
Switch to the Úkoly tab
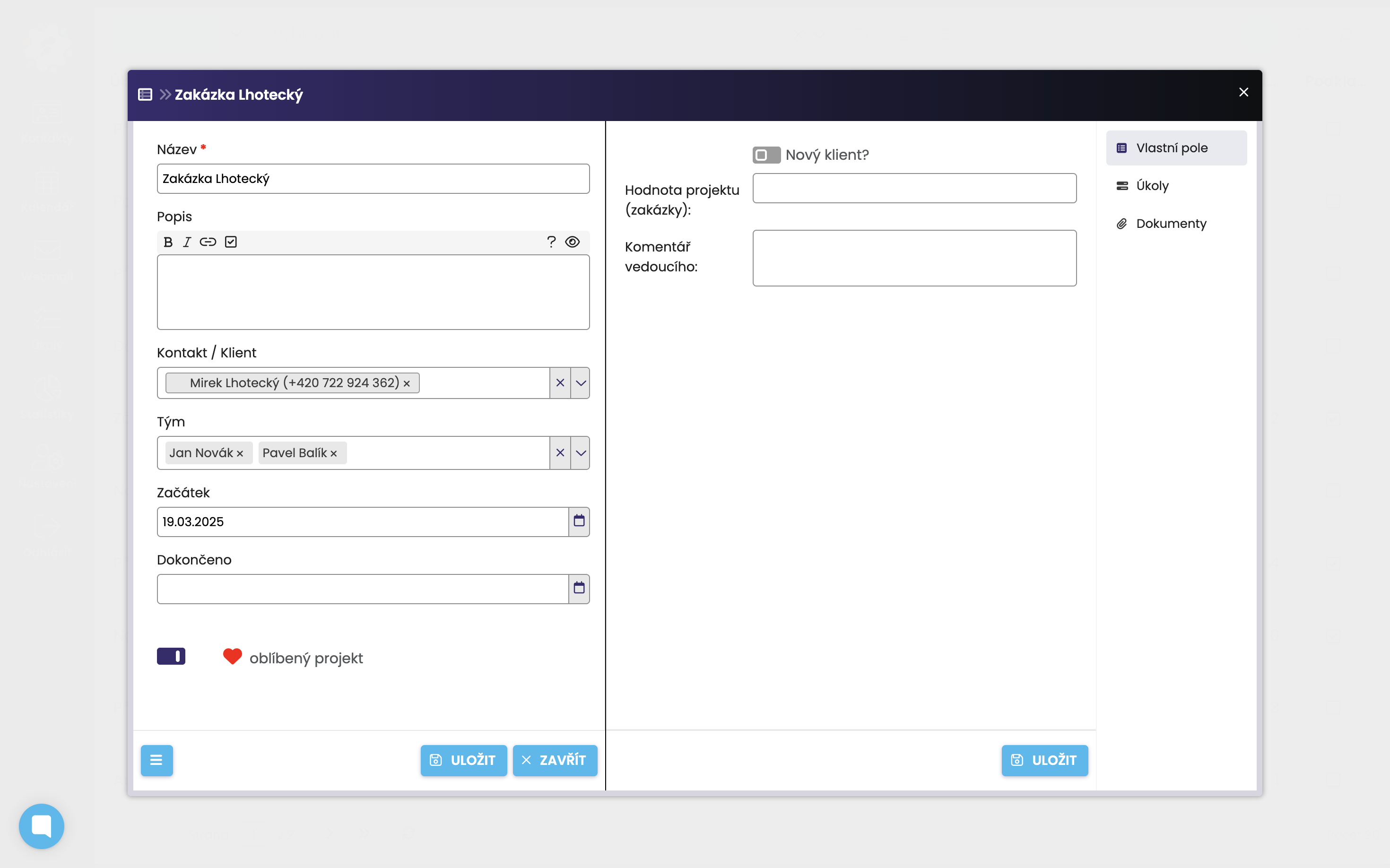point(1152,186)
